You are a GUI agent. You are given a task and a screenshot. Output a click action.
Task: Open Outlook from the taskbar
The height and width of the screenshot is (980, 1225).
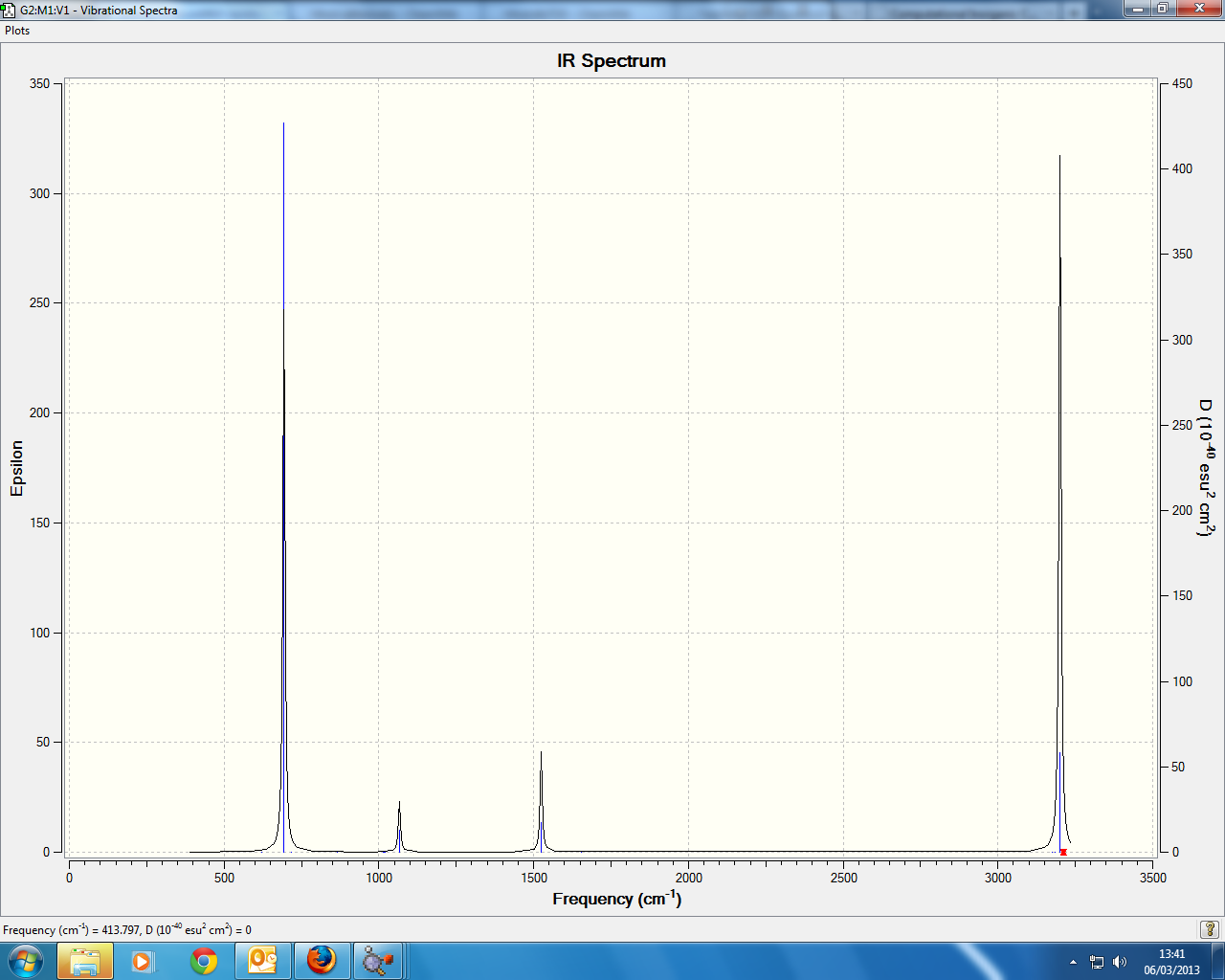coord(263,961)
